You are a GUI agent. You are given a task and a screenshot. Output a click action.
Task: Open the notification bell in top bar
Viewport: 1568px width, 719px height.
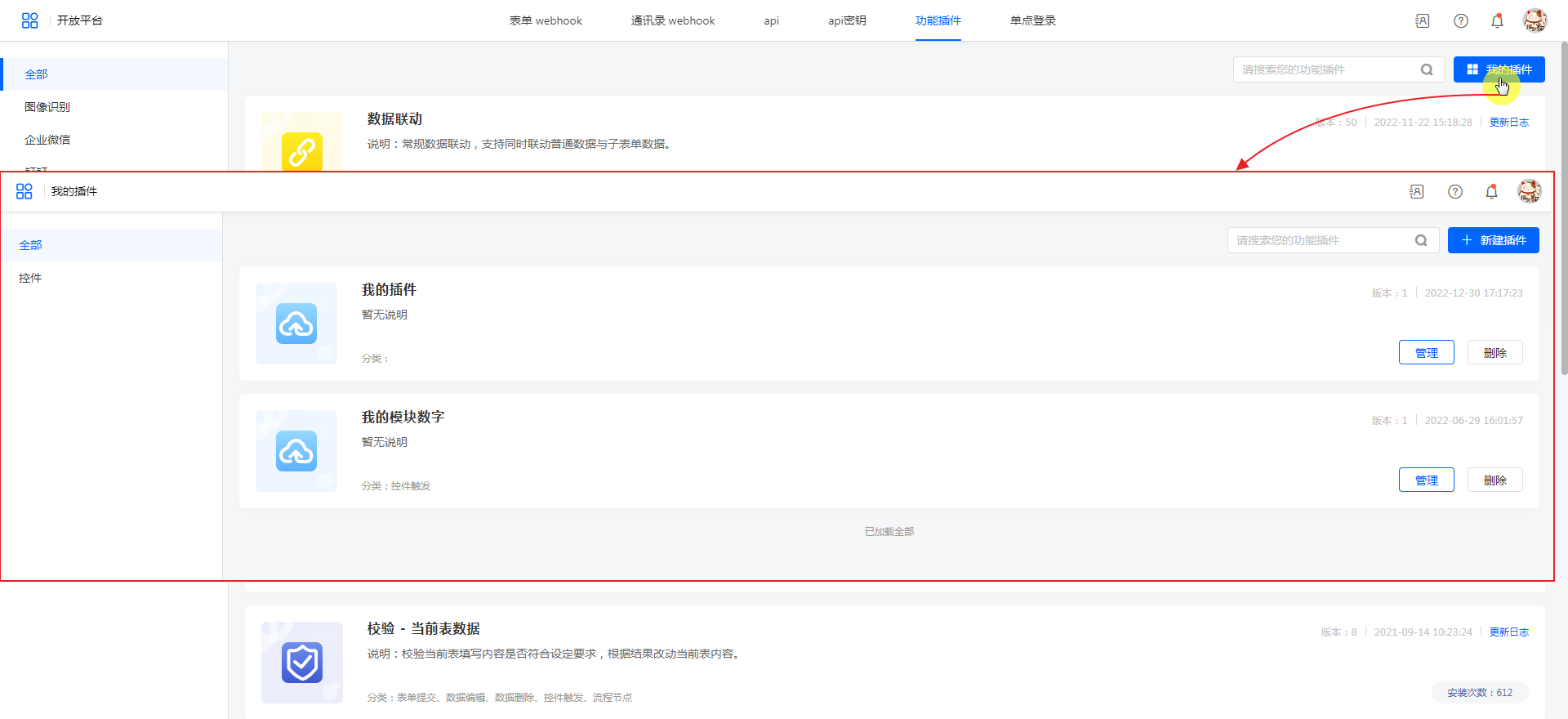[1497, 21]
